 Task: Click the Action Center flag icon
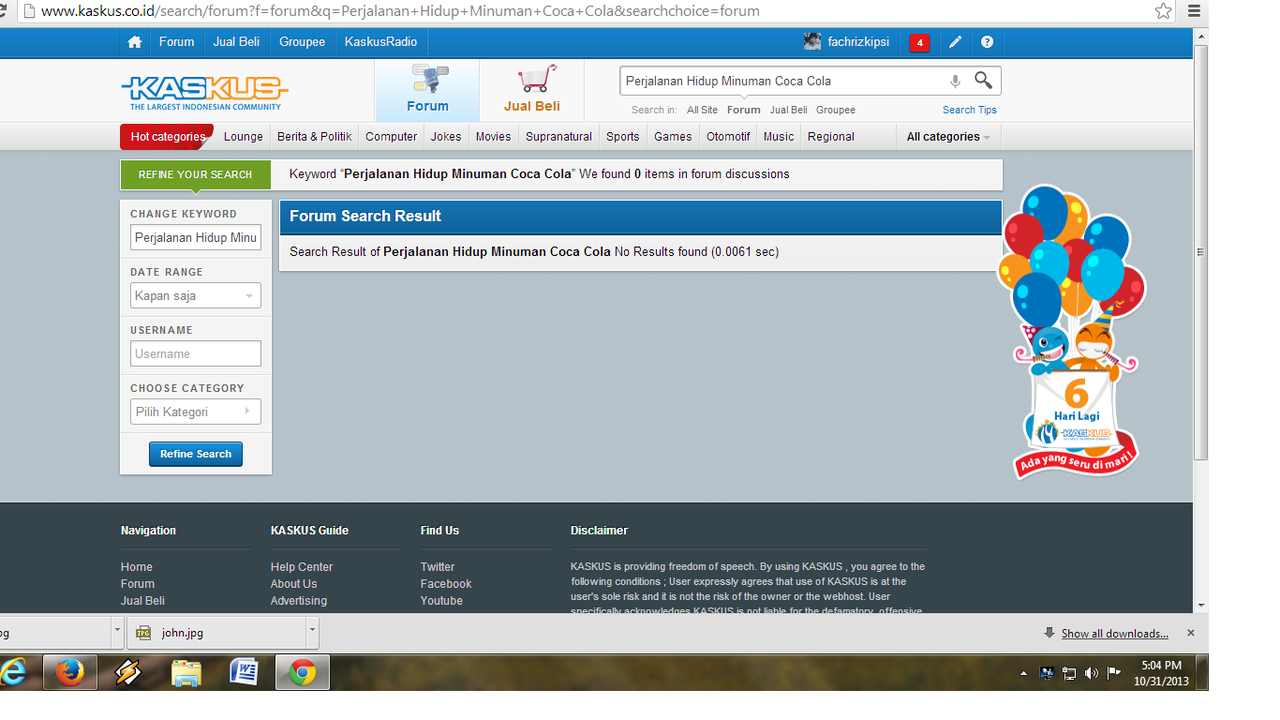tap(1114, 673)
